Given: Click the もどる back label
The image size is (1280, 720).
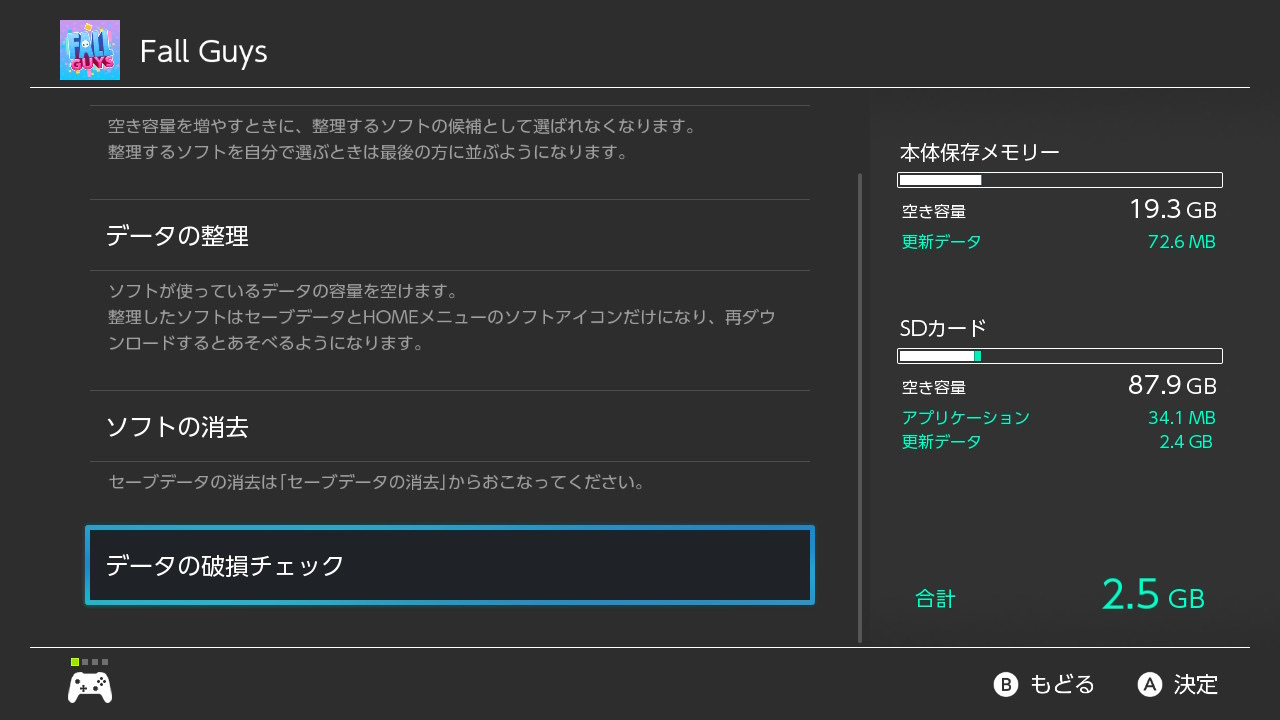Looking at the screenshot, I should click(1062, 684).
